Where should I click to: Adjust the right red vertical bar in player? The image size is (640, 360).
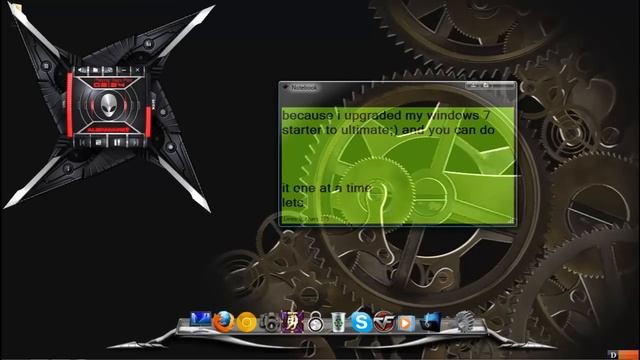[148, 121]
